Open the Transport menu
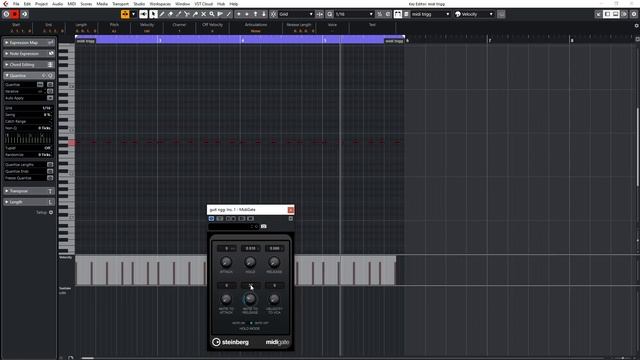640x360 pixels. [120, 4]
